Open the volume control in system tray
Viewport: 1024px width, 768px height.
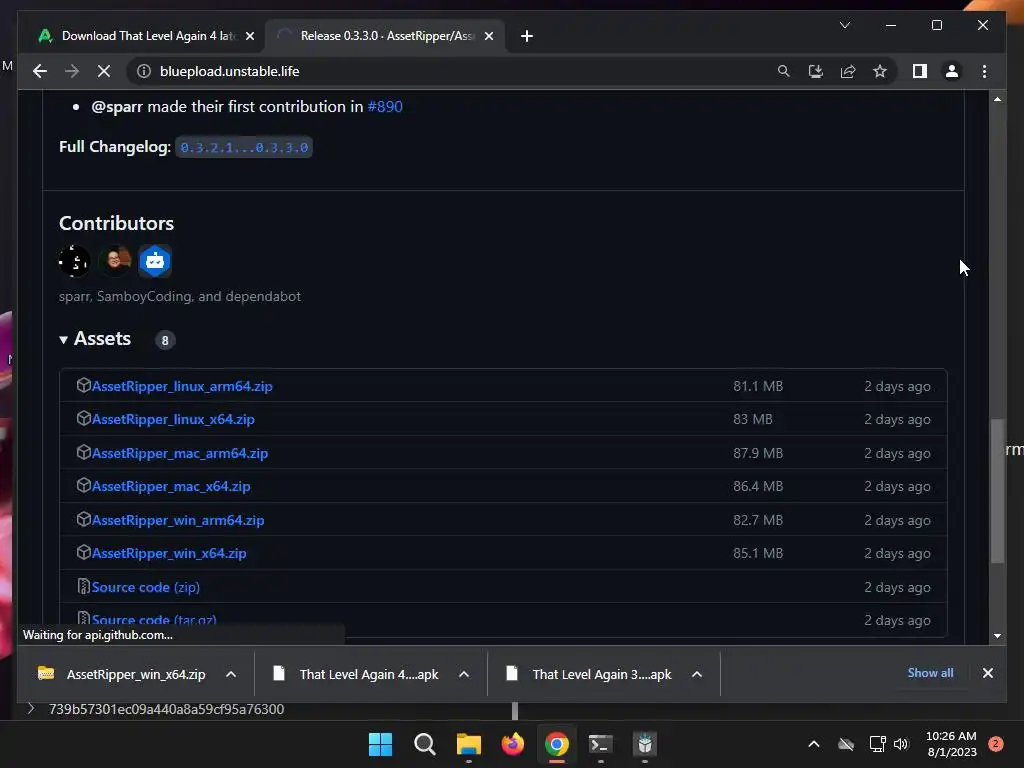[x=901, y=744]
